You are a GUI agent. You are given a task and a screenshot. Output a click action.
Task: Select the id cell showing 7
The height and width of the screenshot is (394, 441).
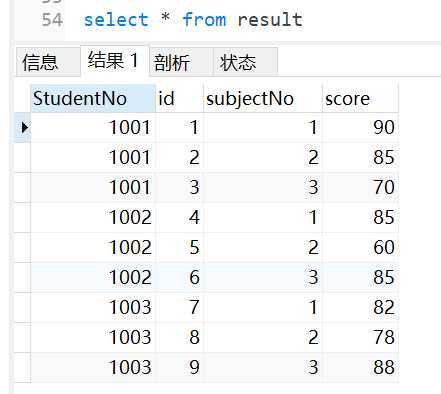[x=180, y=307]
